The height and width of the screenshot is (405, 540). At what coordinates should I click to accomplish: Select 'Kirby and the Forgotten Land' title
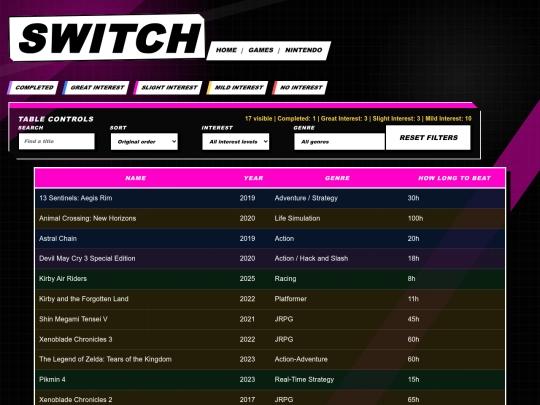(x=84, y=299)
